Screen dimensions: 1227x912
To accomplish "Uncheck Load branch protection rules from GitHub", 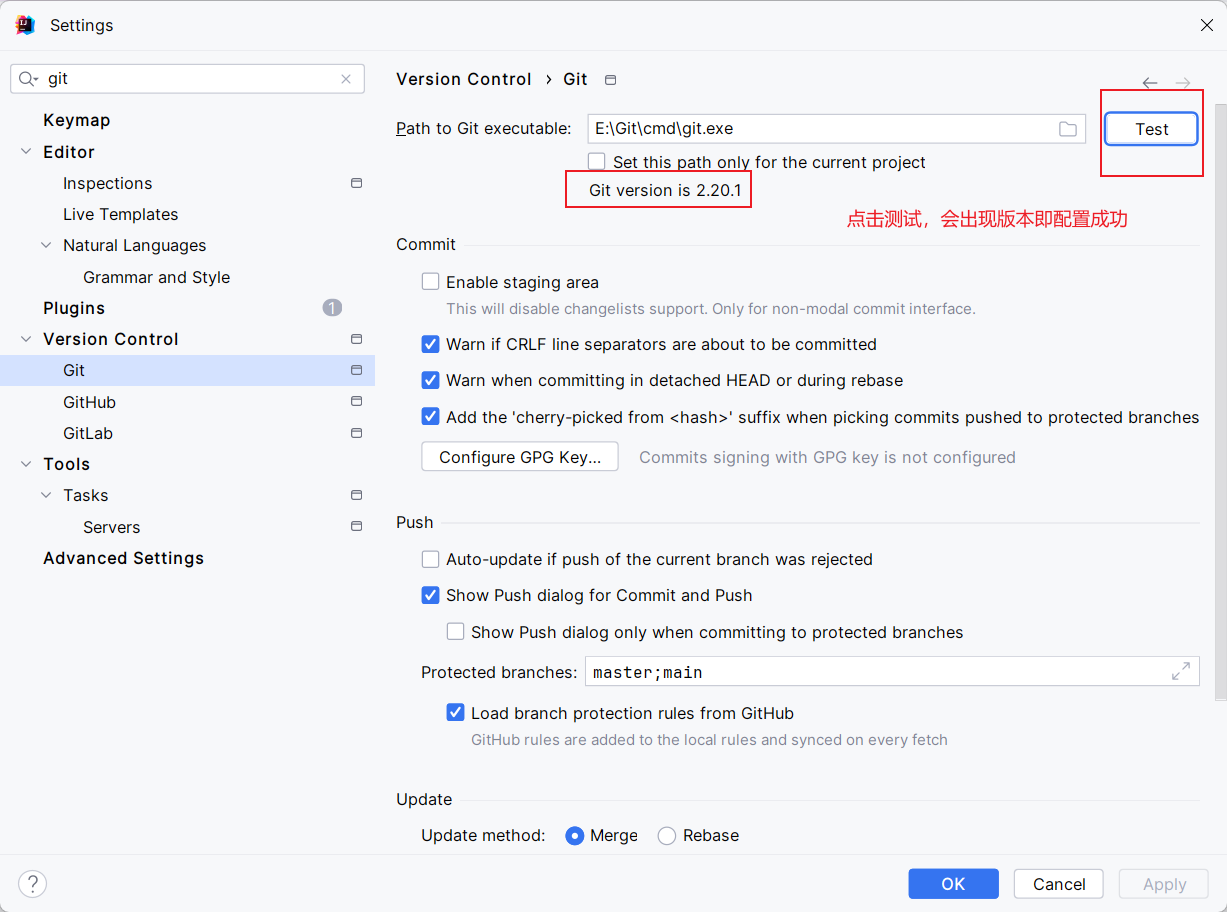I will (455, 713).
